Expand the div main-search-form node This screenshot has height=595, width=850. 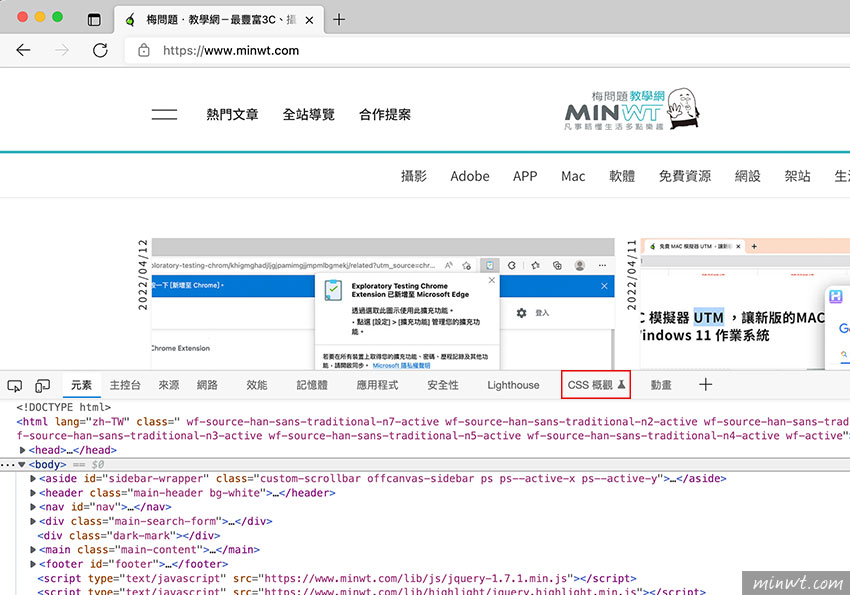(x=33, y=521)
